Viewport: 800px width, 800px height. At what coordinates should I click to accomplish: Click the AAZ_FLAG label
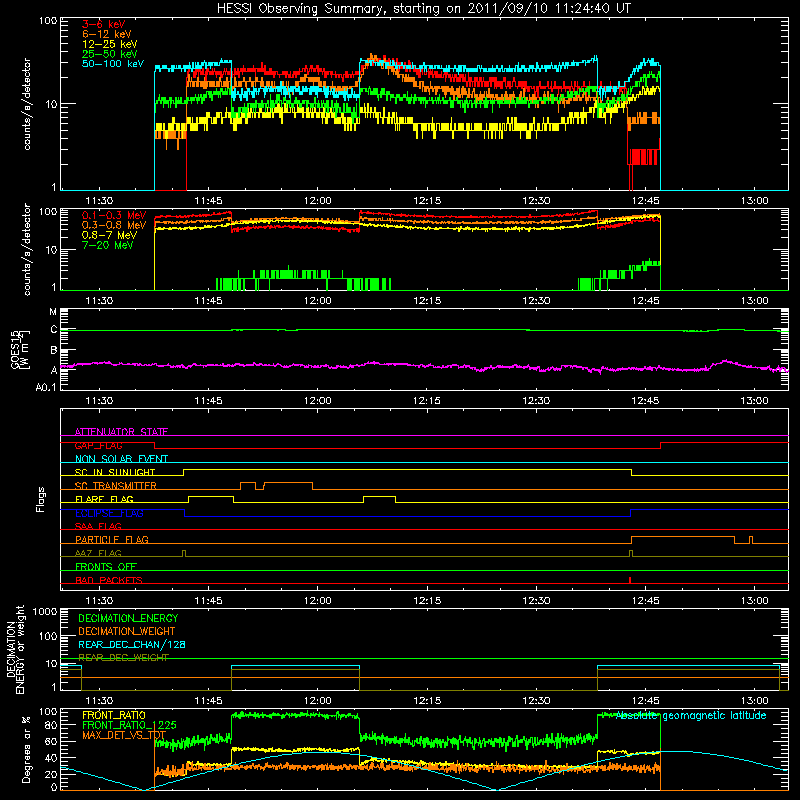click(98, 553)
